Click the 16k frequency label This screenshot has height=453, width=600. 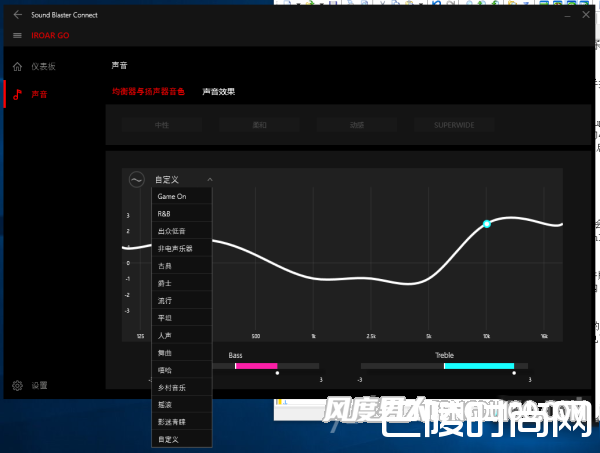point(544,336)
